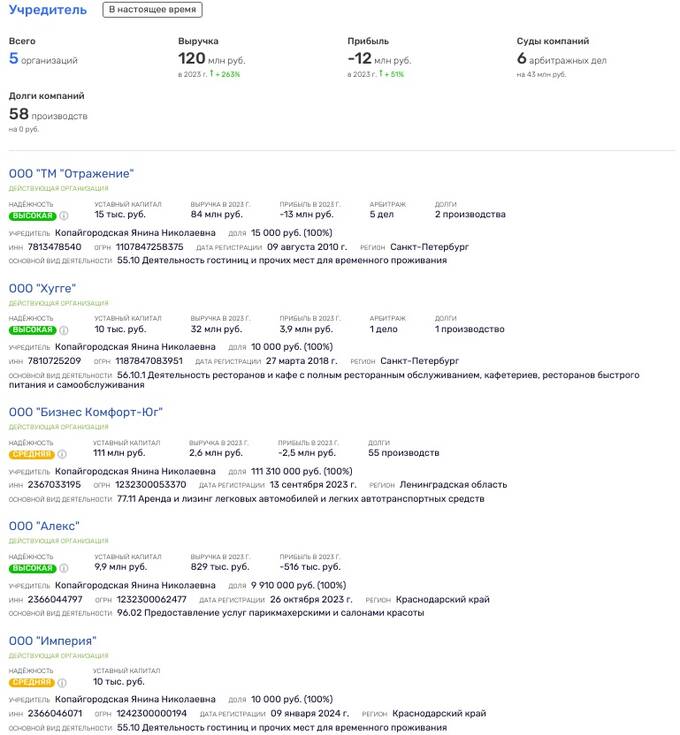Screen dimensions: 680x735
Task: Open info icon for Бизнес Комфорт-Юг reliability
Action: pyautogui.click(x=64, y=454)
